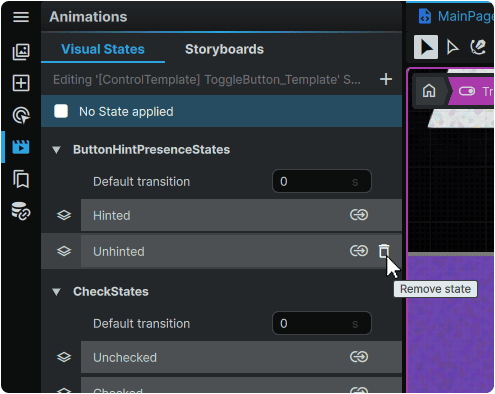Edit CheckStates default transition field

click(322, 323)
